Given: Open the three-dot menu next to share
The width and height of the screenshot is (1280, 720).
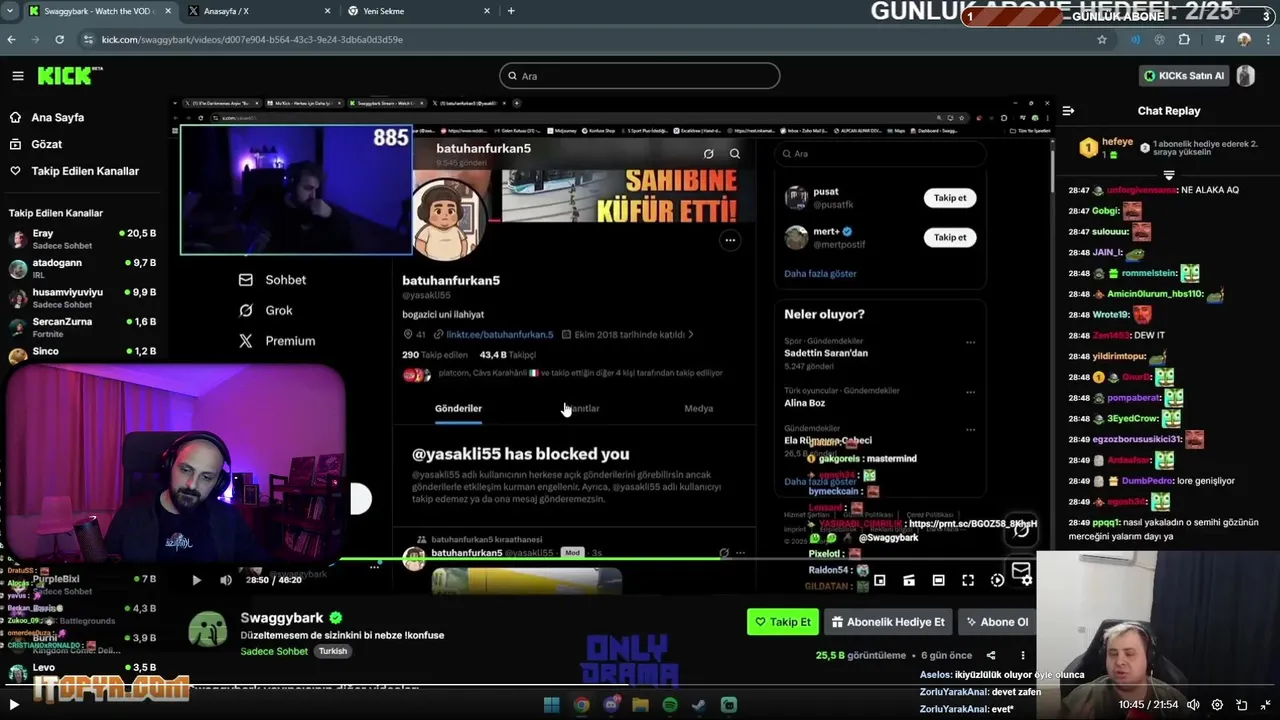Looking at the screenshot, I should pos(1022,656).
